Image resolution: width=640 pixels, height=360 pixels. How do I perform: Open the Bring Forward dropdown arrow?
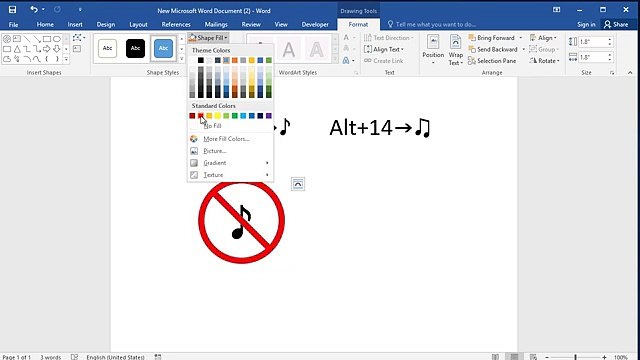pyautogui.click(x=520, y=38)
